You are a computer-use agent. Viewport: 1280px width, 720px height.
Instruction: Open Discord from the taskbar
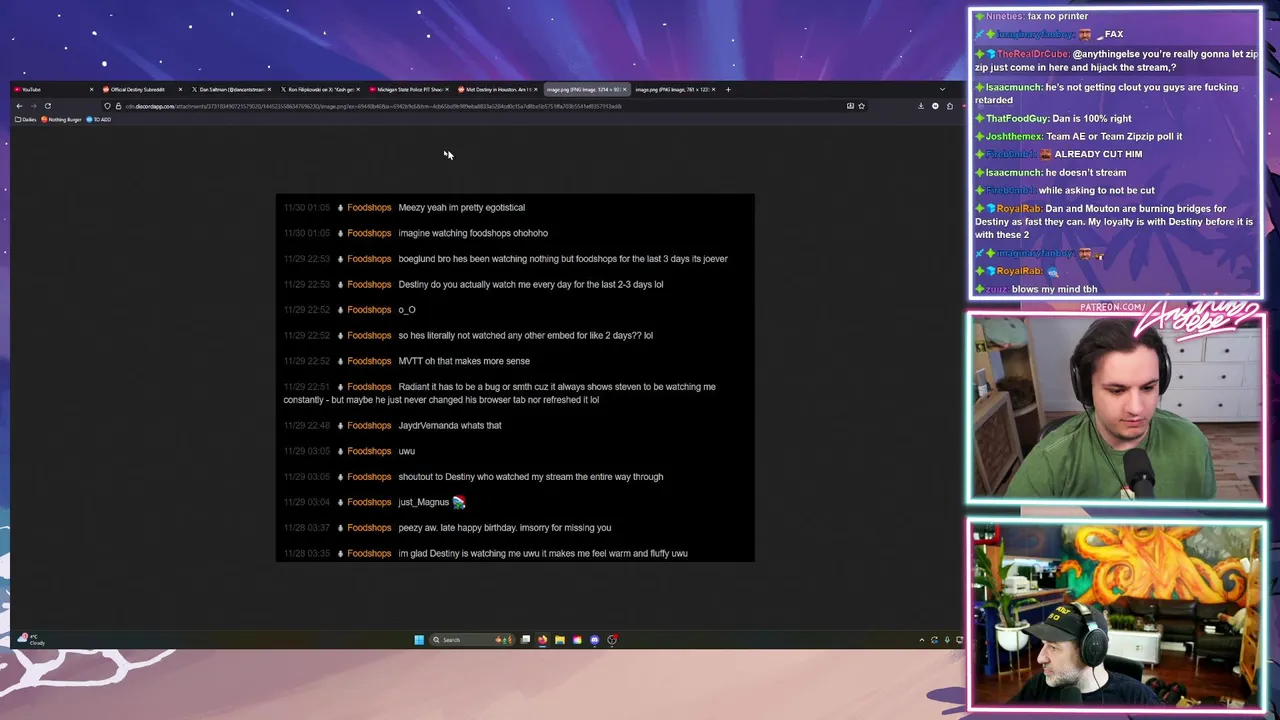coord(594,640)
